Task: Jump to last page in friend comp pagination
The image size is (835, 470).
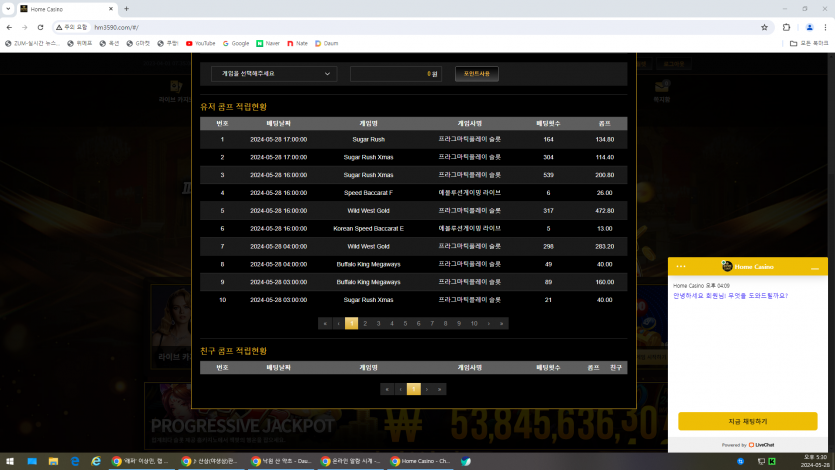Action: [439, 389]
